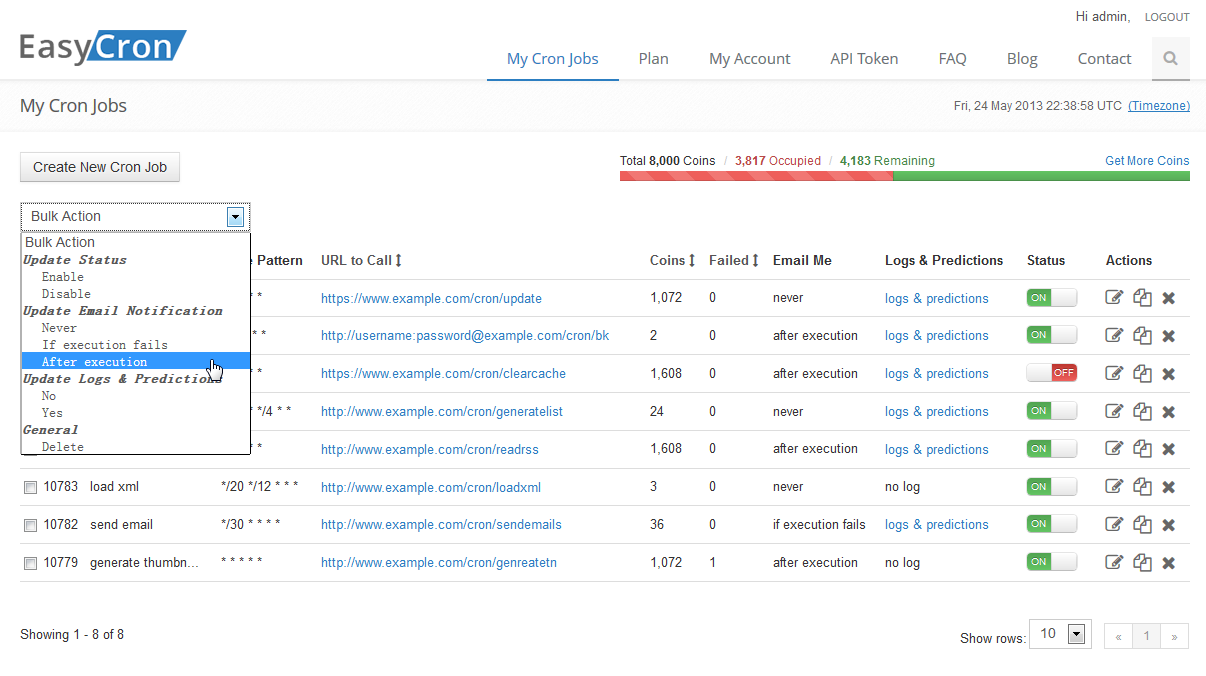The height and width of the screenshot is (676, 1206).
Task: Edit the send email job
Action: (1114, 524)
